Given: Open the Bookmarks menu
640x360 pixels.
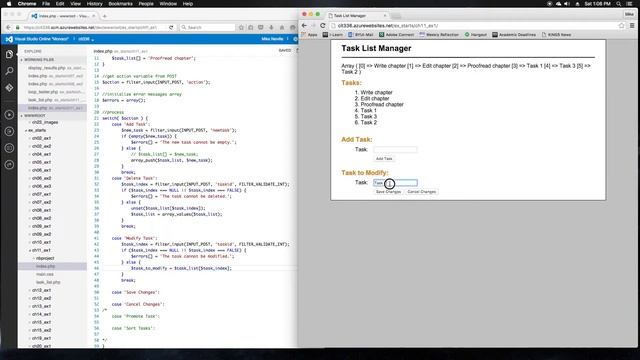Looking at the screenshot, I should 120,4.
